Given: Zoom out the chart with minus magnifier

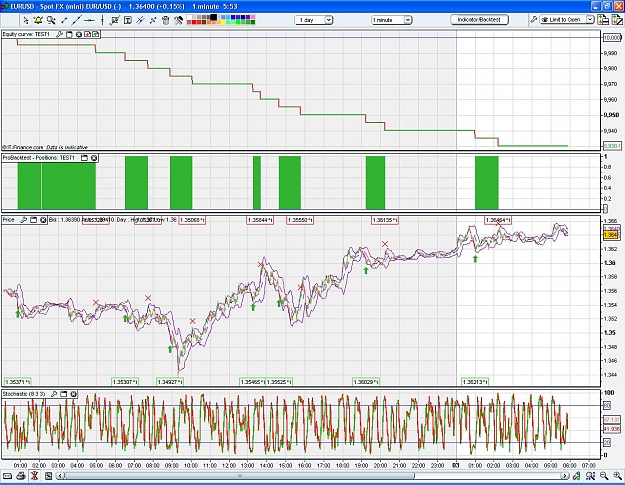Looking at the screenshot, I should [x=604, y=475].
